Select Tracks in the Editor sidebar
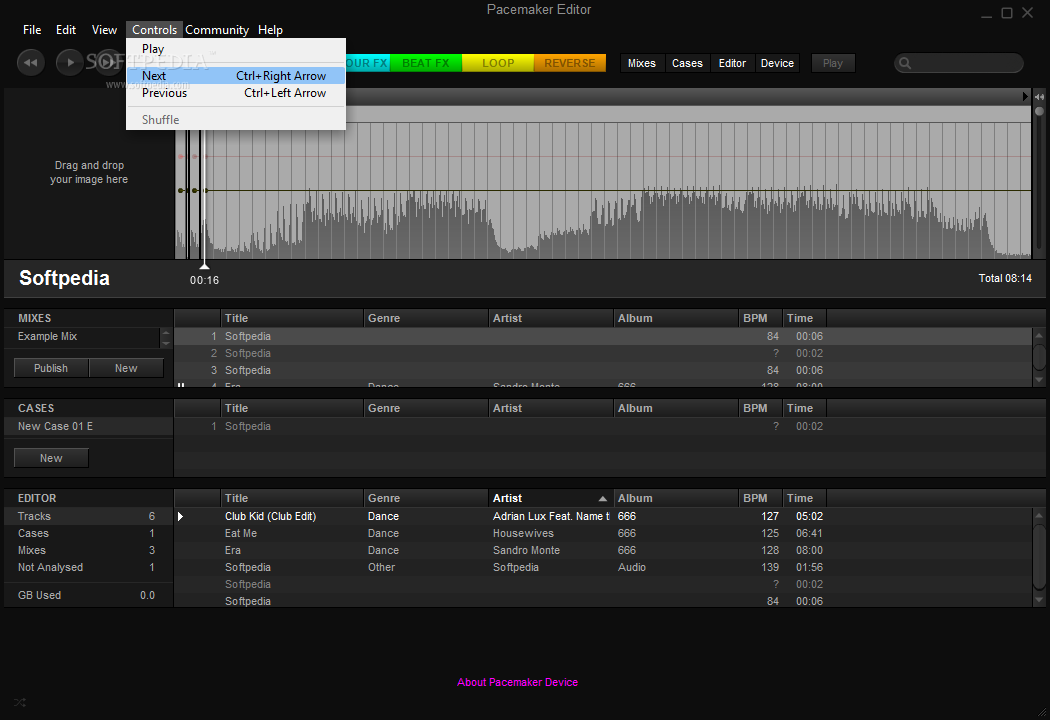The height and width of the screenshot is (720, 1050). click(88, 516)
